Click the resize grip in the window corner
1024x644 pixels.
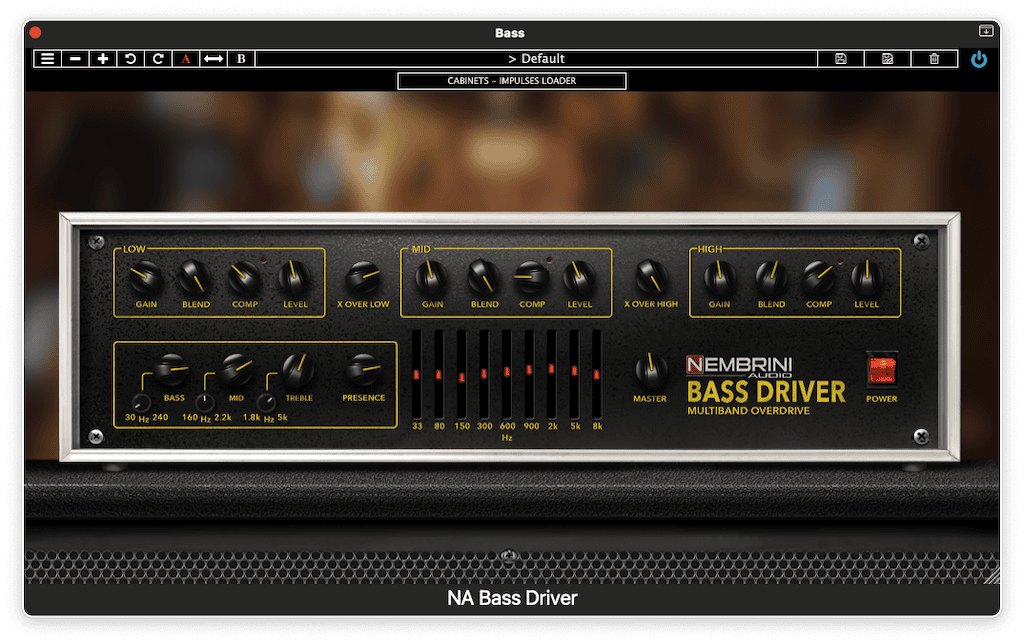point(992,575)
